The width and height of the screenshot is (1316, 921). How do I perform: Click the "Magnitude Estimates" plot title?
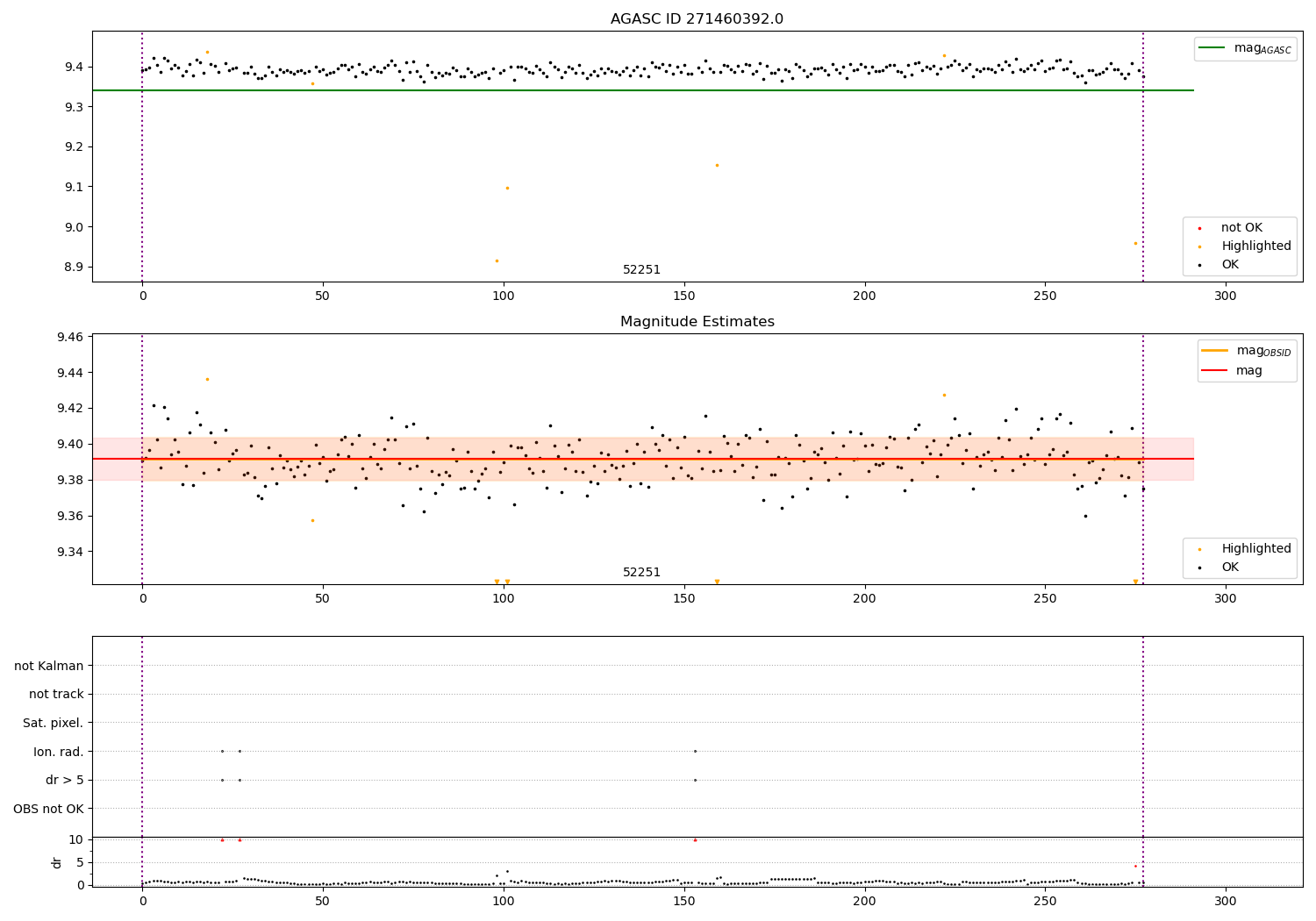[x=697, y=322]
